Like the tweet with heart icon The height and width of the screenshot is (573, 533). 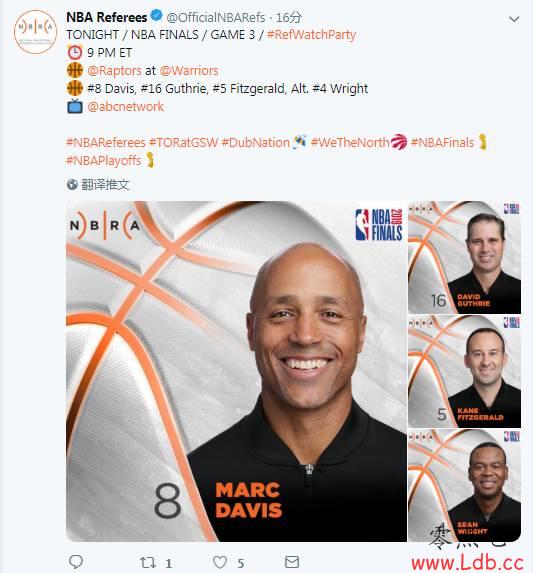coord(220,562)
